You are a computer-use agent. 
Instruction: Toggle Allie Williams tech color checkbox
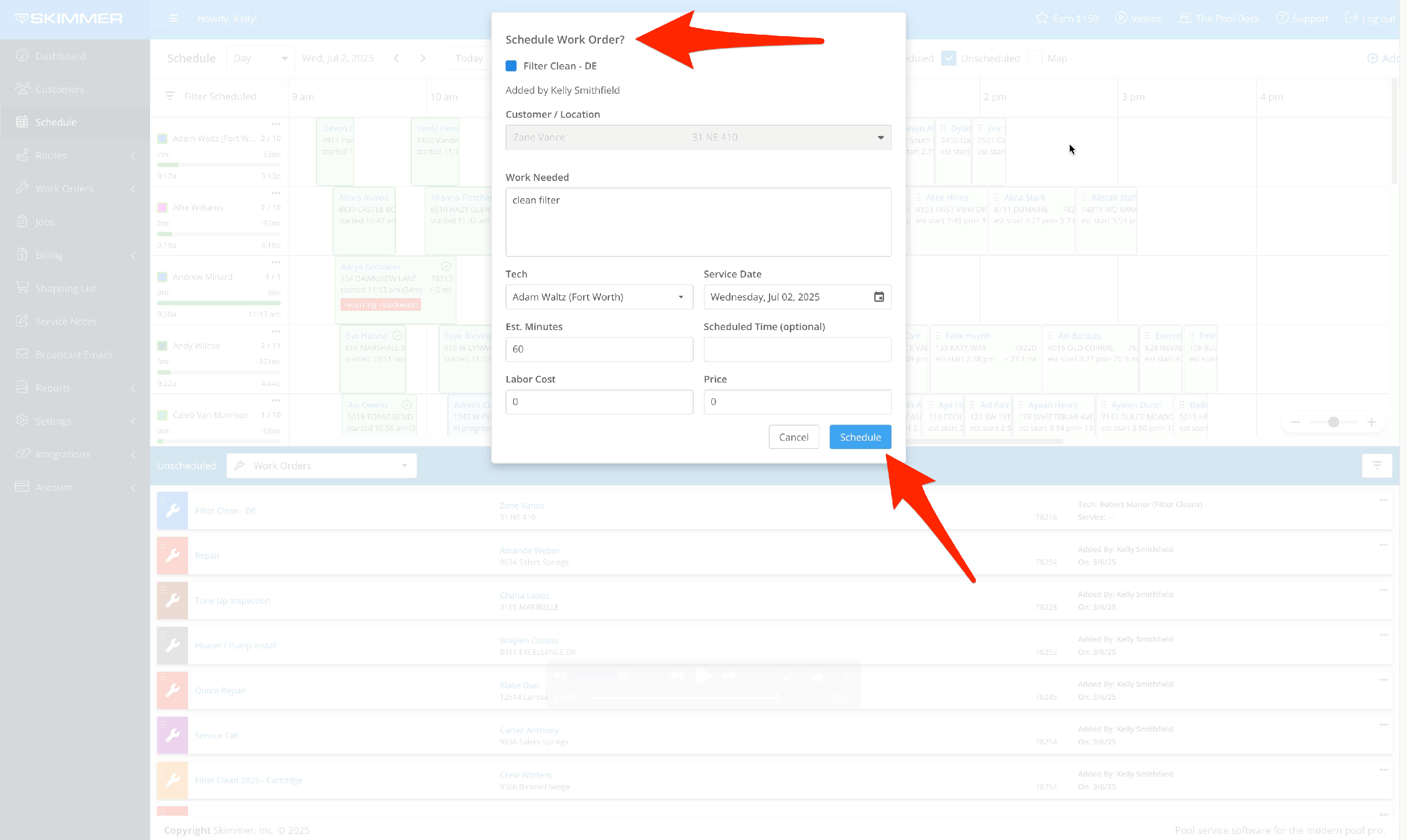pyautogui.click(x=162, y=208)
